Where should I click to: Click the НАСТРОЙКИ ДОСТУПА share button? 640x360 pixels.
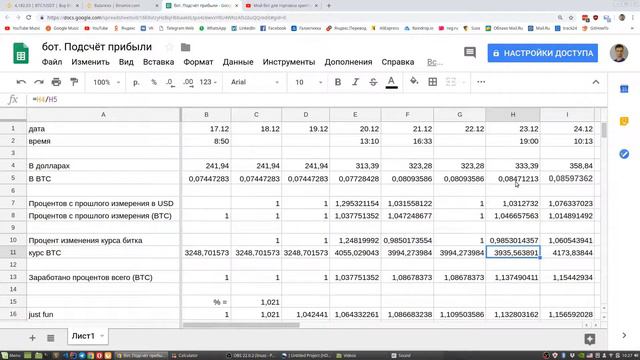click(542, 53)
